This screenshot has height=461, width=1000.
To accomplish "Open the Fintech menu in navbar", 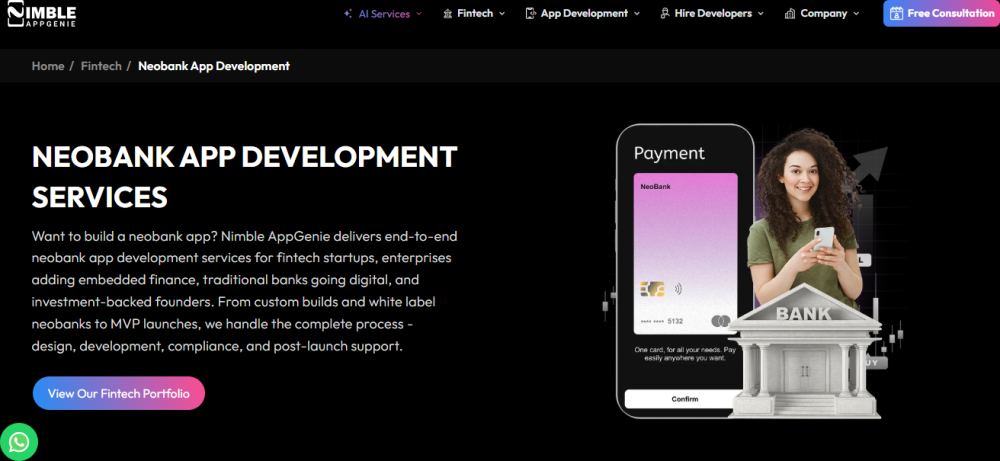I will tap(474, 13).
